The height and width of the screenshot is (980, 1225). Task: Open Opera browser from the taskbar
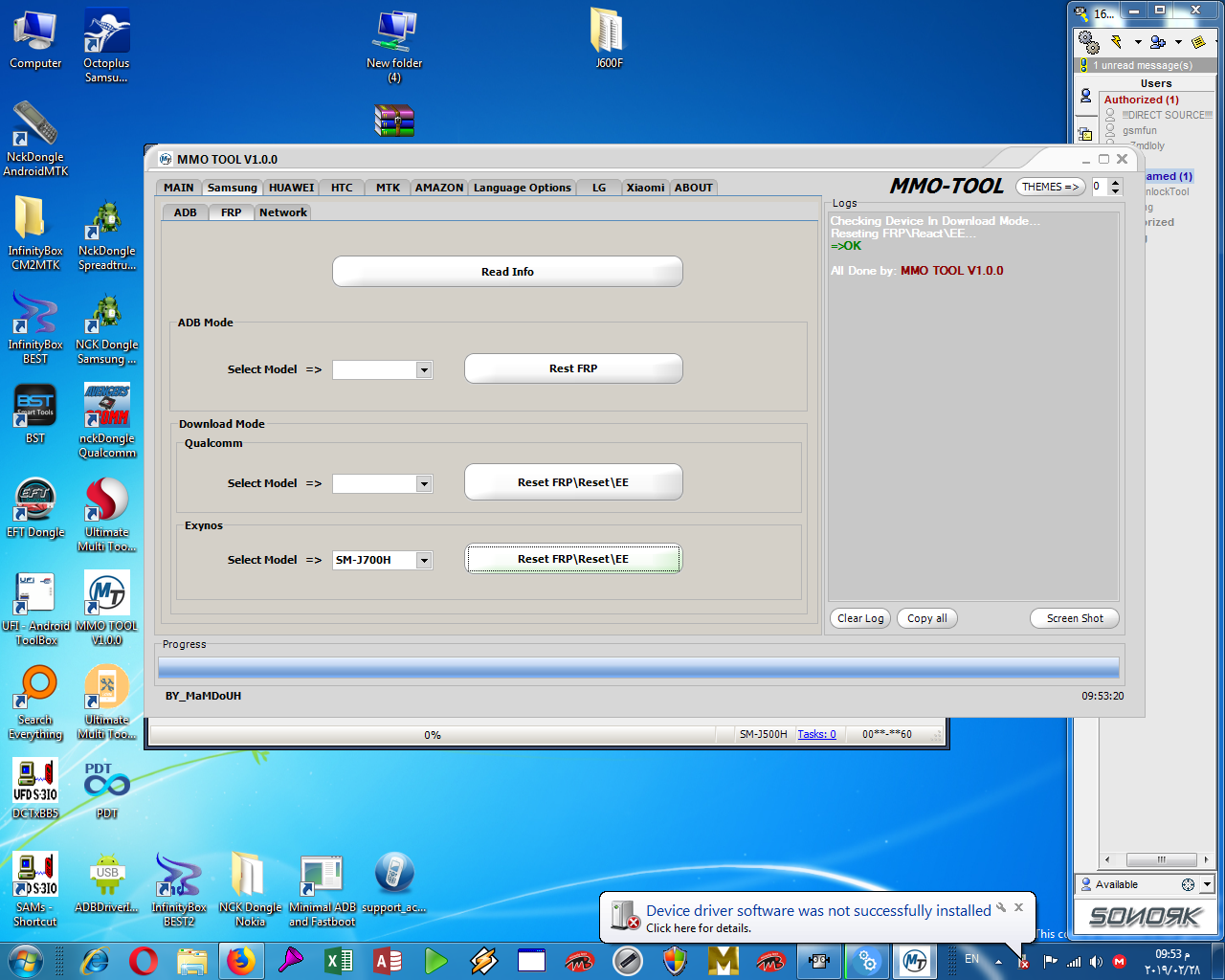(144, 960)
